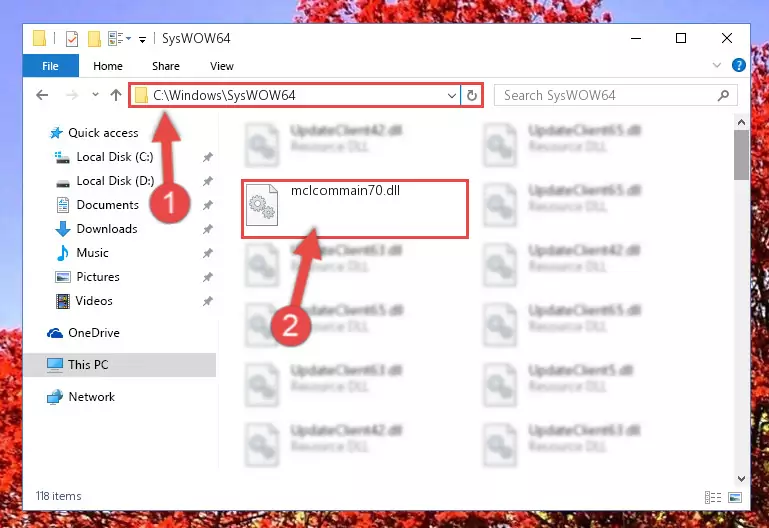Go up one folder level
This screenshot has width=769, height=528.
(116, 95)
